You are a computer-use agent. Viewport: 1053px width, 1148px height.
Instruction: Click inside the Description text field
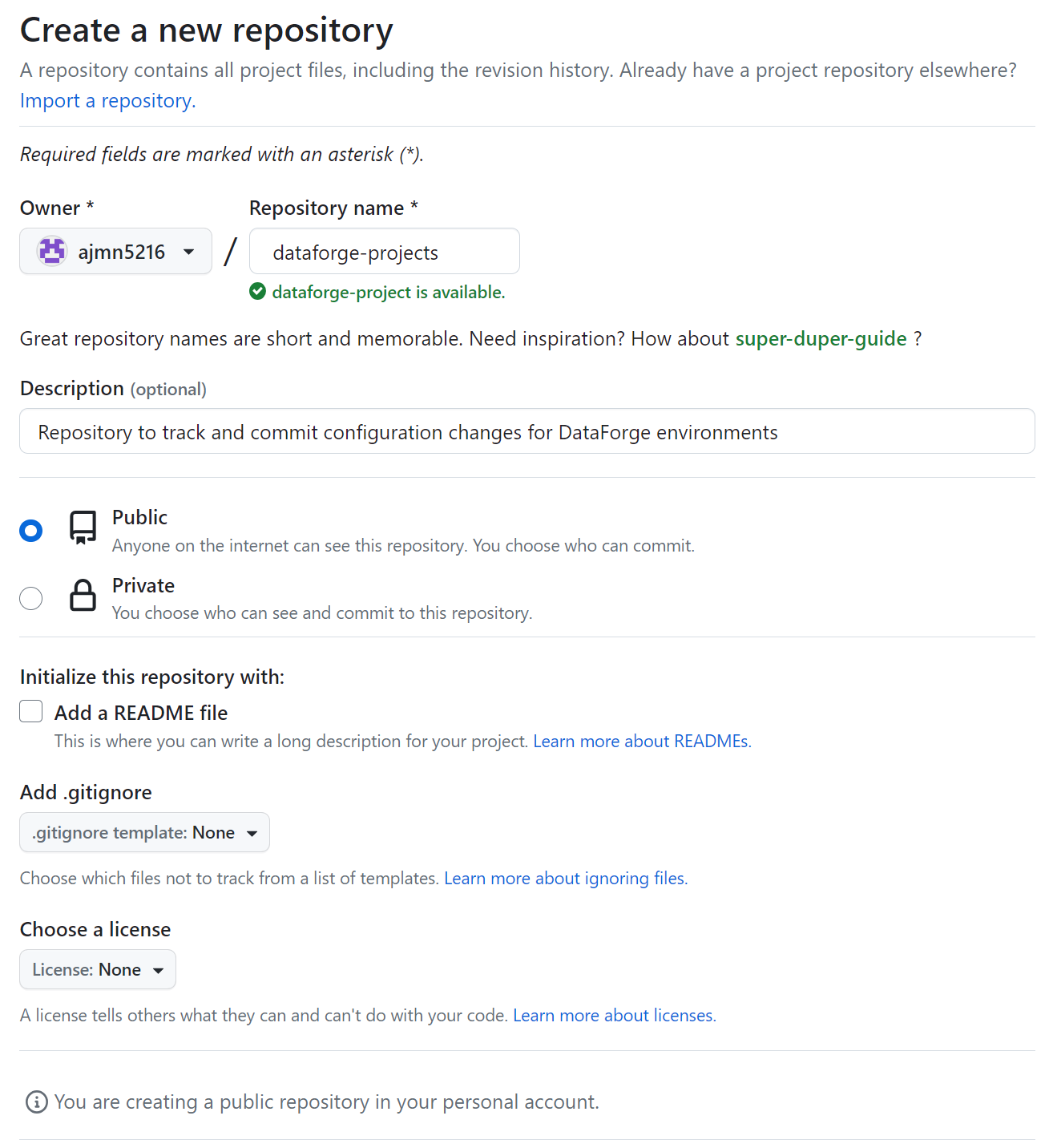tap(527, 431)
